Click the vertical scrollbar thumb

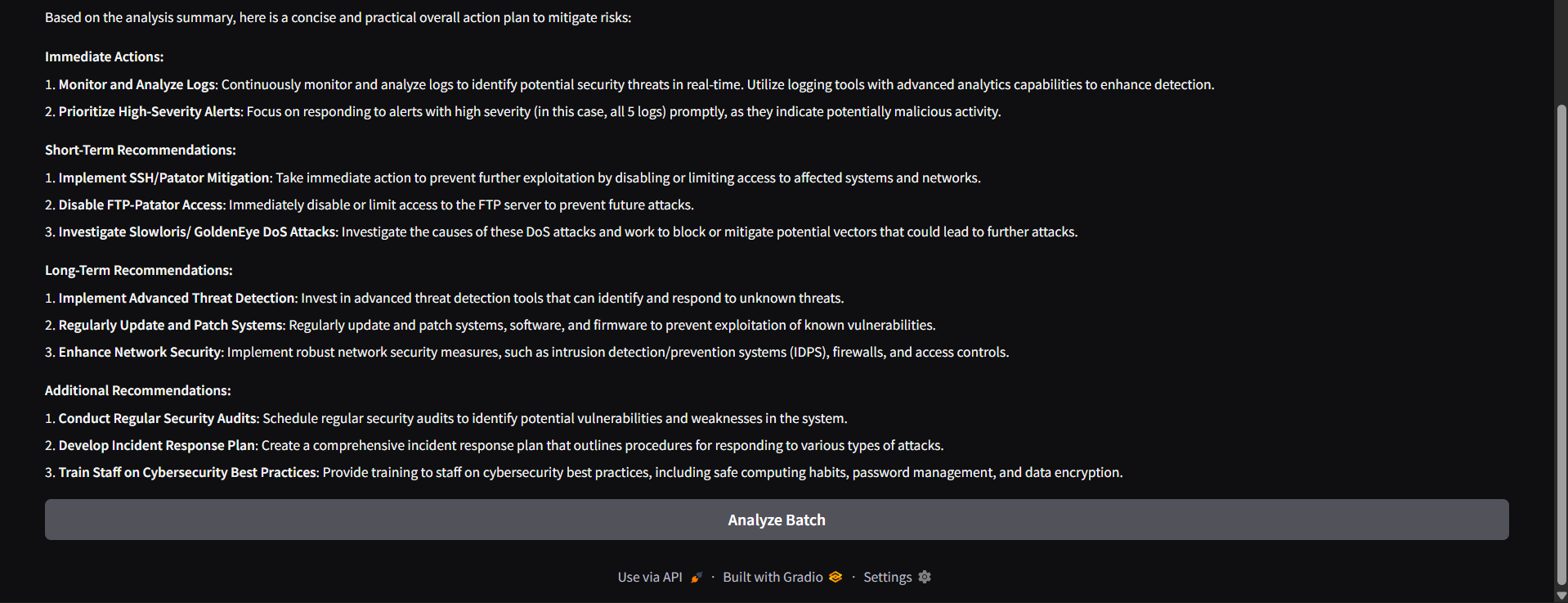click(1561, 344)
